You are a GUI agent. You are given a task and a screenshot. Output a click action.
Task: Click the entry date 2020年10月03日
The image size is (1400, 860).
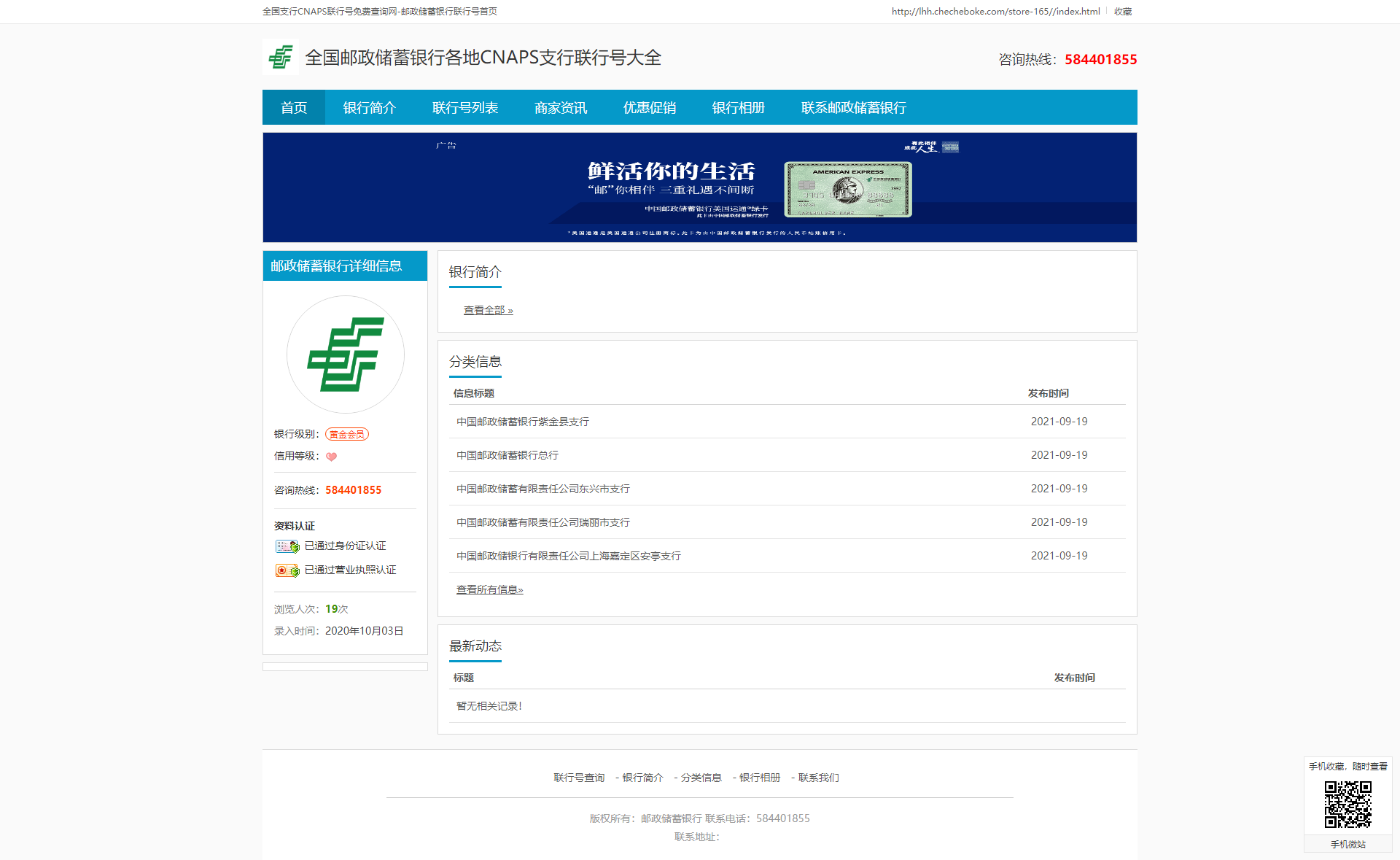365,631
